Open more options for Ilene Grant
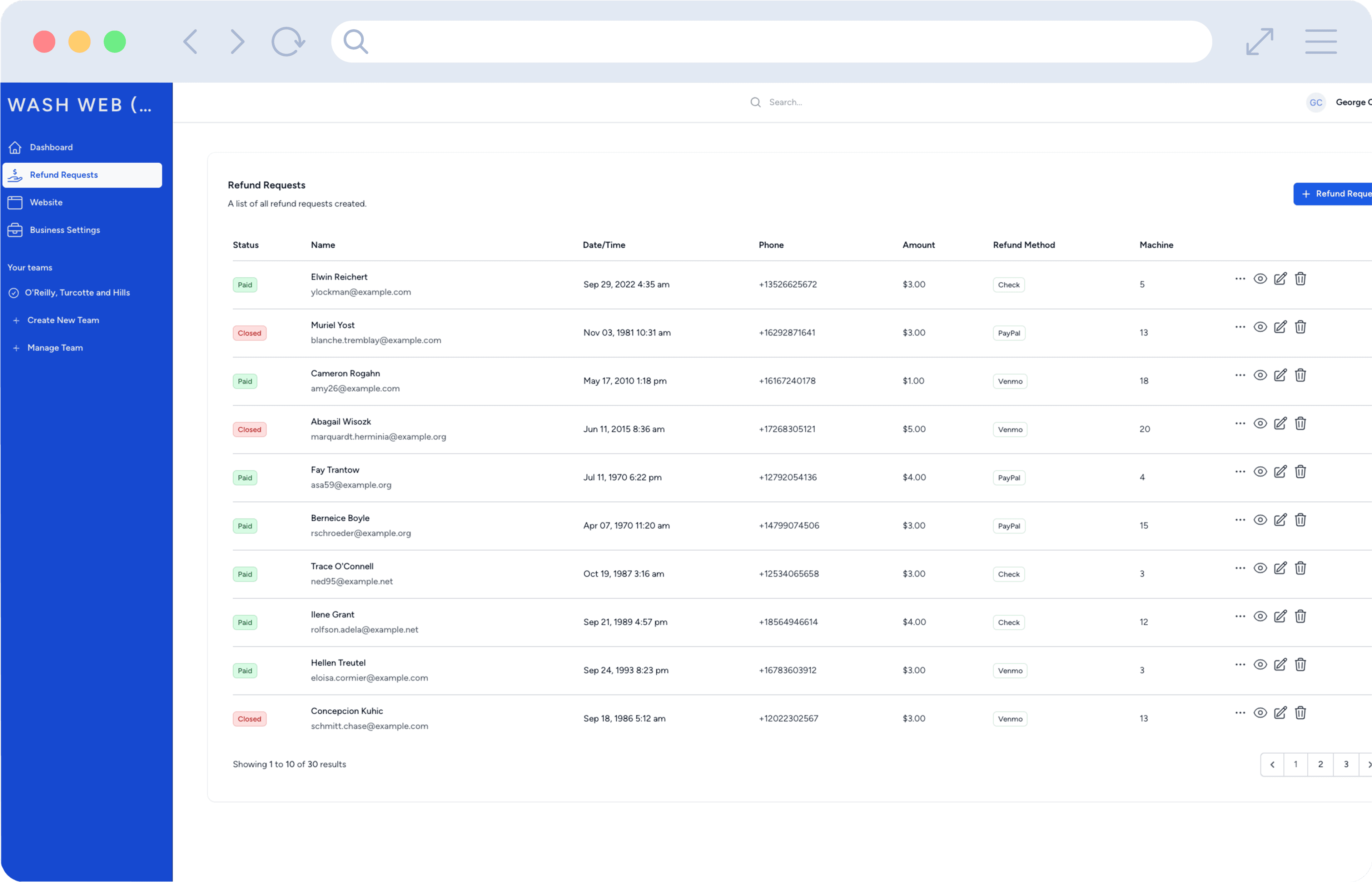Image resolution: width=1372 pixels, height=882 pixels. pos(1240,616)
